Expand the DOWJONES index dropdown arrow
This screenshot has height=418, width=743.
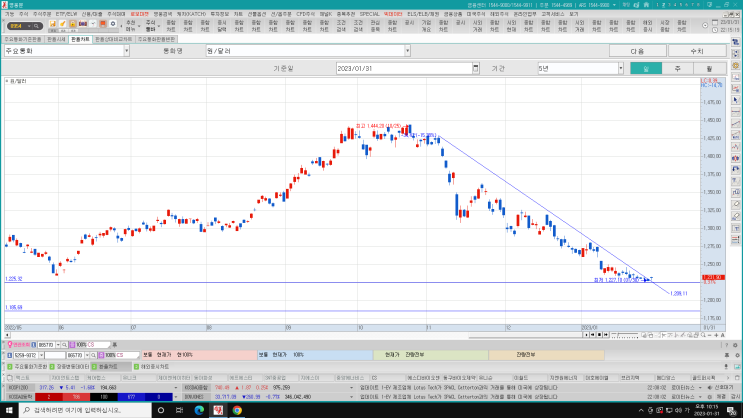(352, 397)
